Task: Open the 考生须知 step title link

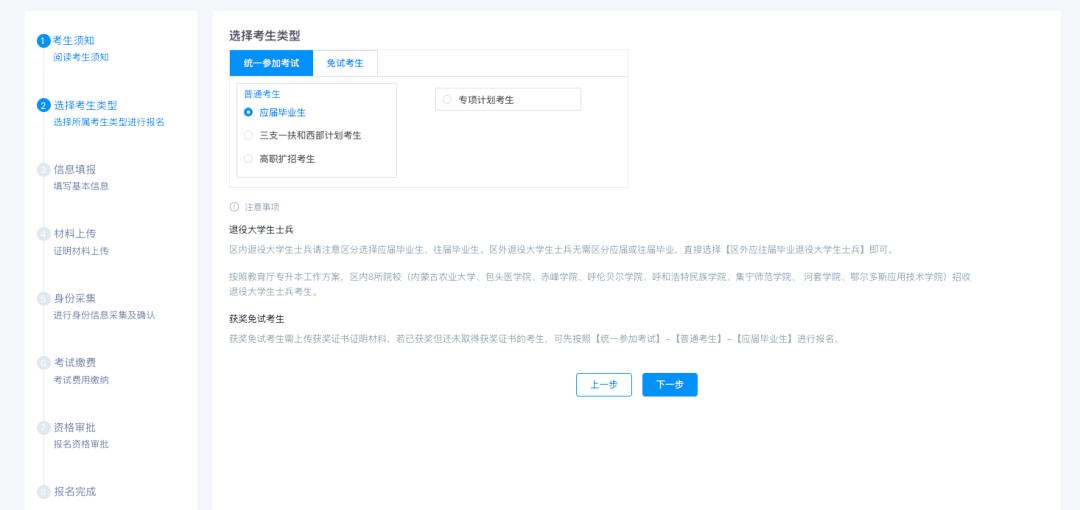Action: point(74,40)
